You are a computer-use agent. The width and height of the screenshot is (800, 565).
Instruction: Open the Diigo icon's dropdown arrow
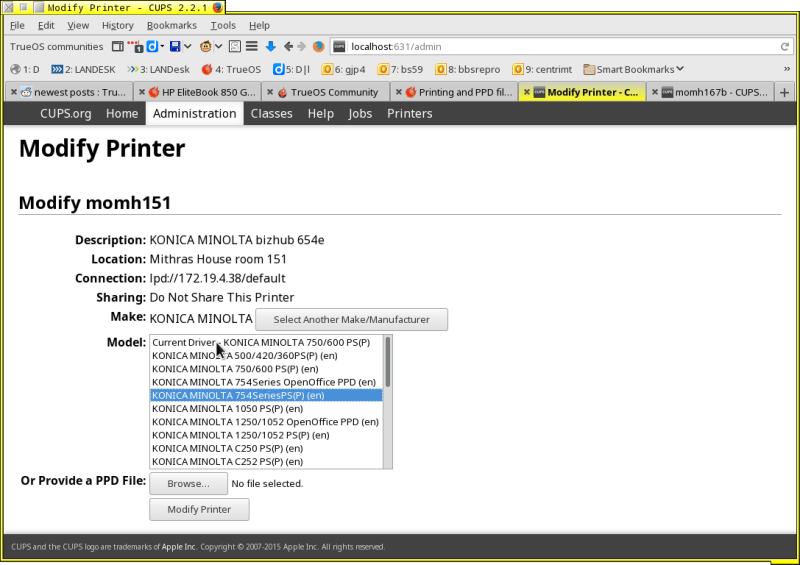(162, 46)
